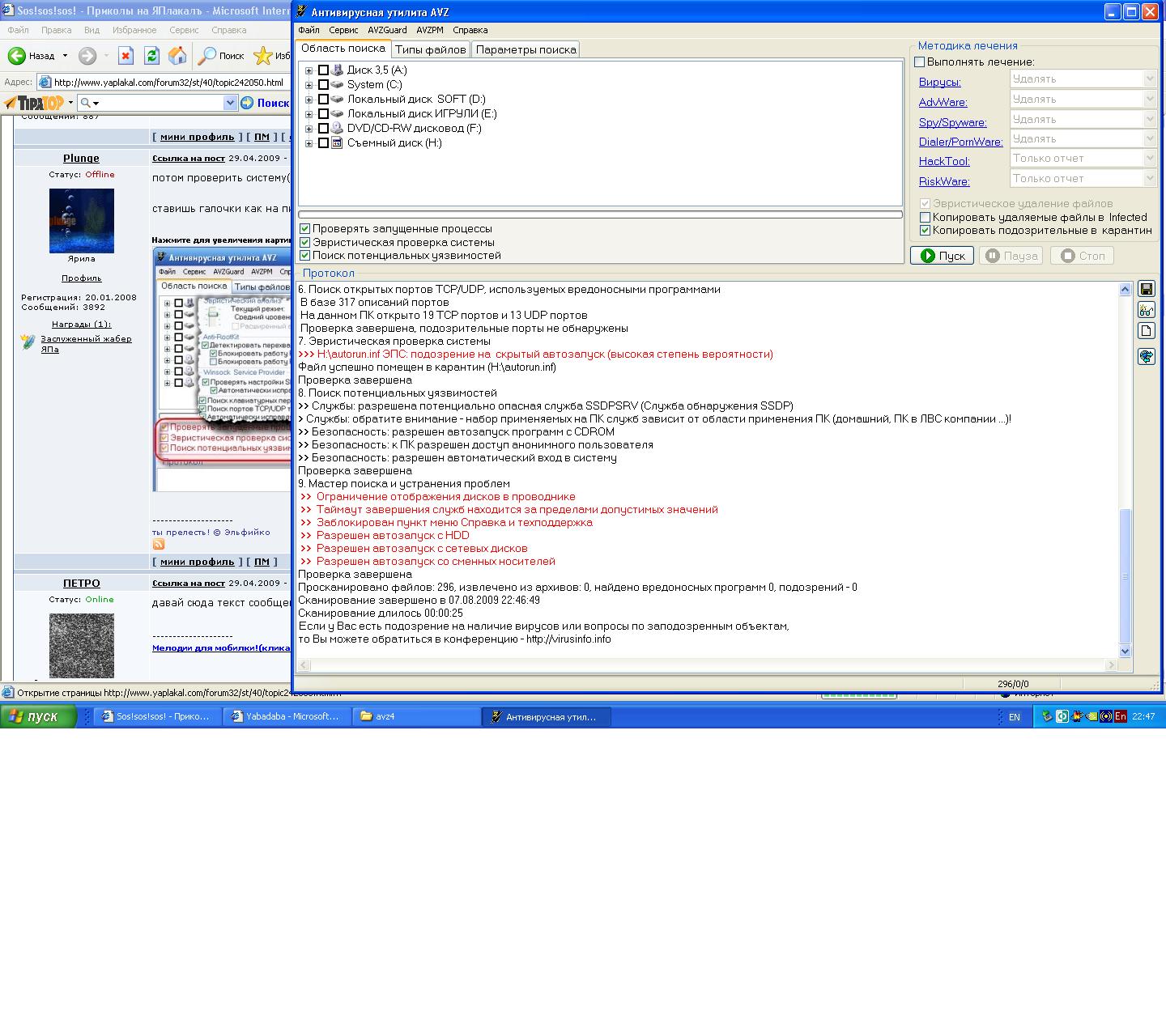The height and width of the screenshot is (1036, 1166).
Task: Save the AVZ protocol log with the floppy icon
Action: pos(1146,289)
